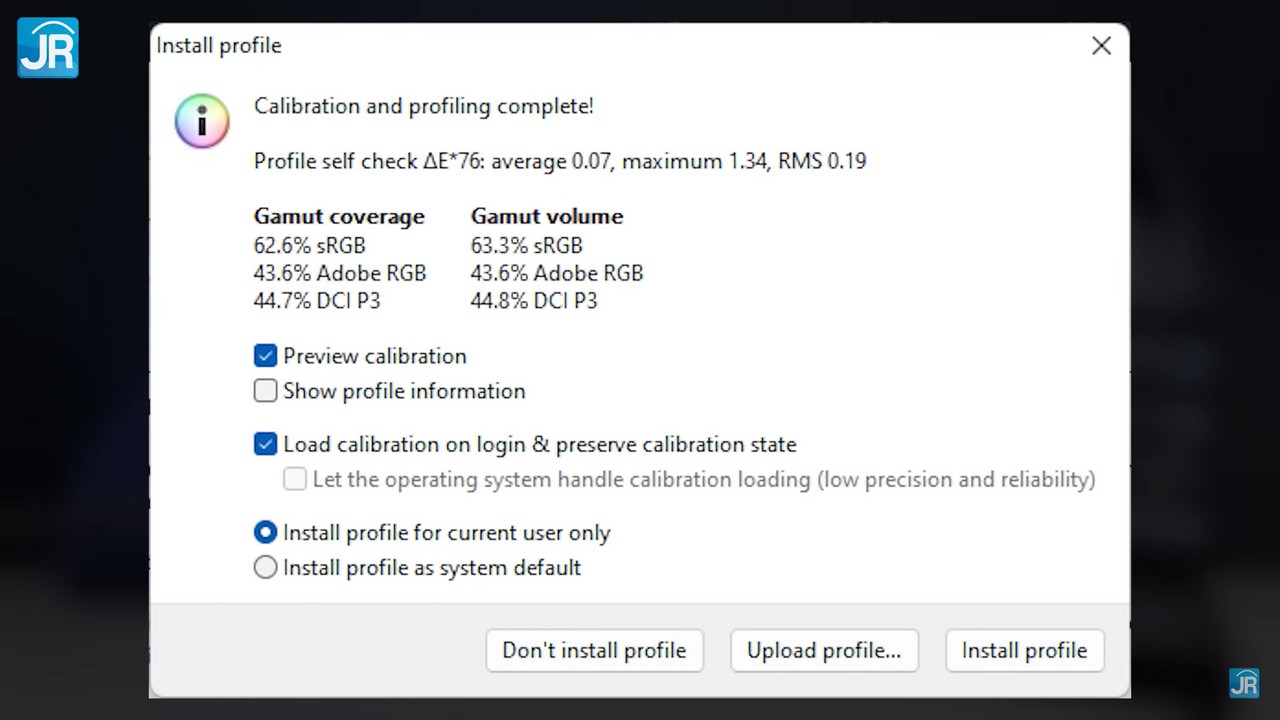The width and height of the screenshot is (1280, 720).
Task: Click the Gamut coverage heading
Action: tap(339, 216)
